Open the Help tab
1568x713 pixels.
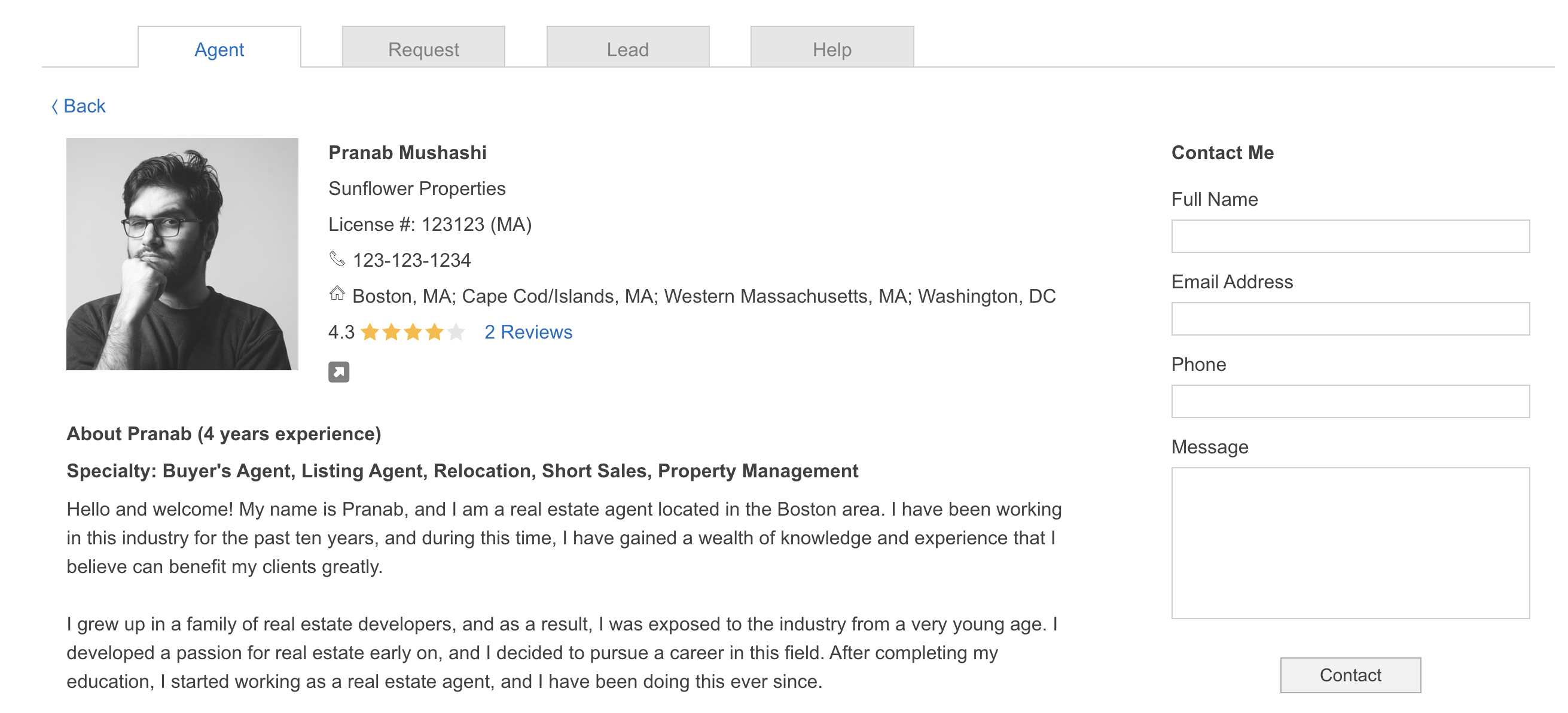tap(831, 48)
